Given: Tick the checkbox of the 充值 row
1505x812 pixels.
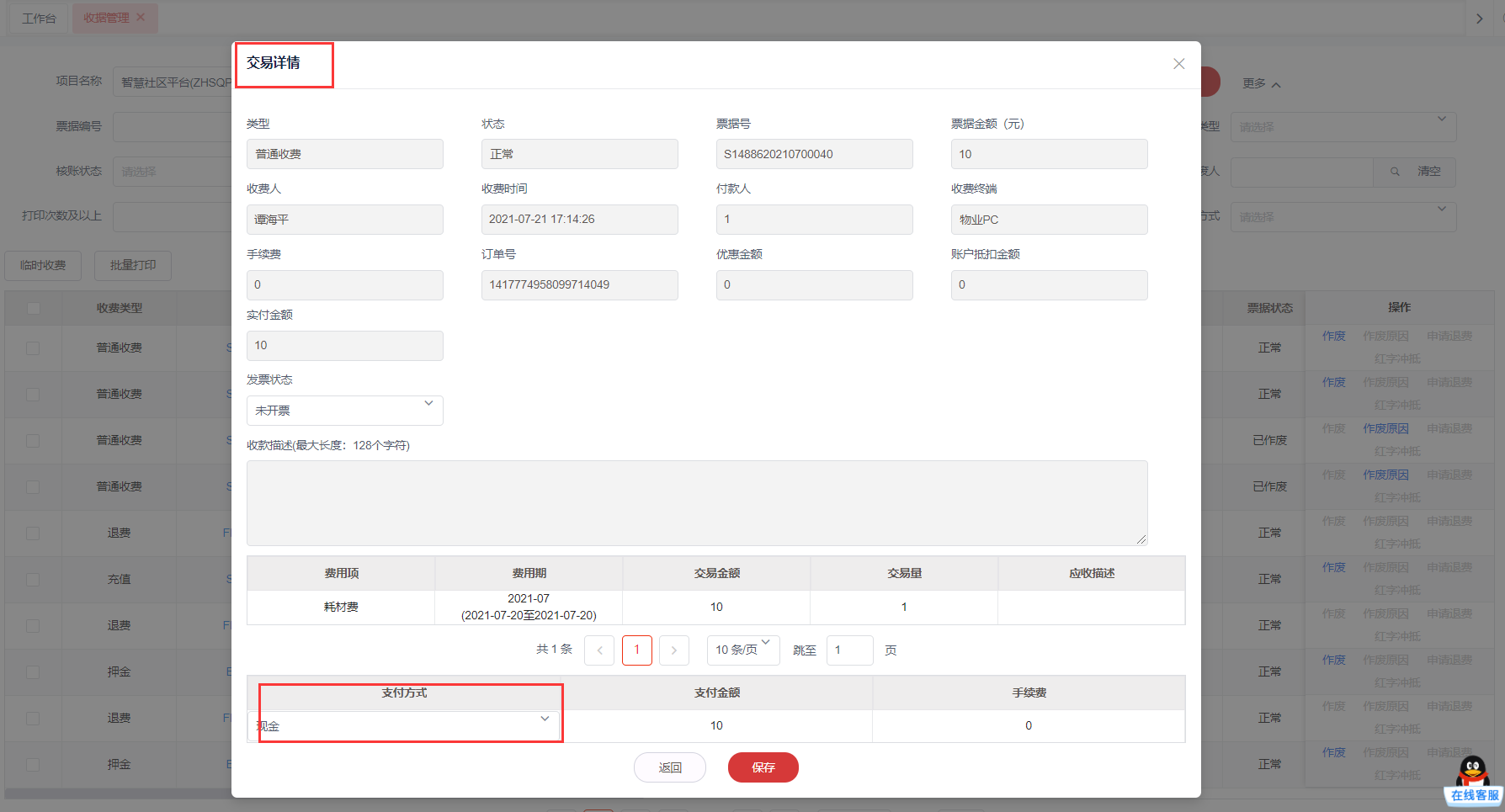Looking at the screenshot, I should (x=33, y=580).
